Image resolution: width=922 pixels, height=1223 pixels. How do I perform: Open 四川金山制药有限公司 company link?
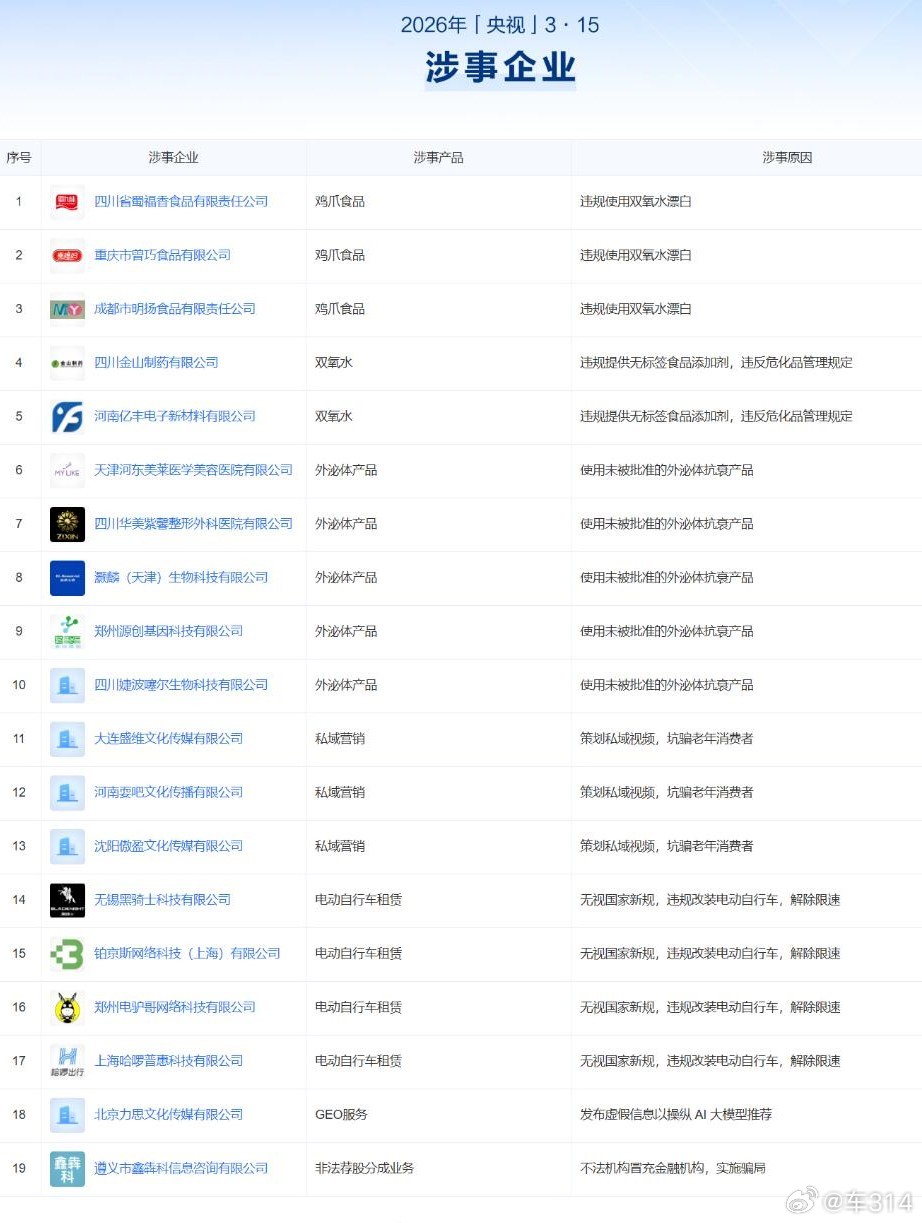coord(156,363)
